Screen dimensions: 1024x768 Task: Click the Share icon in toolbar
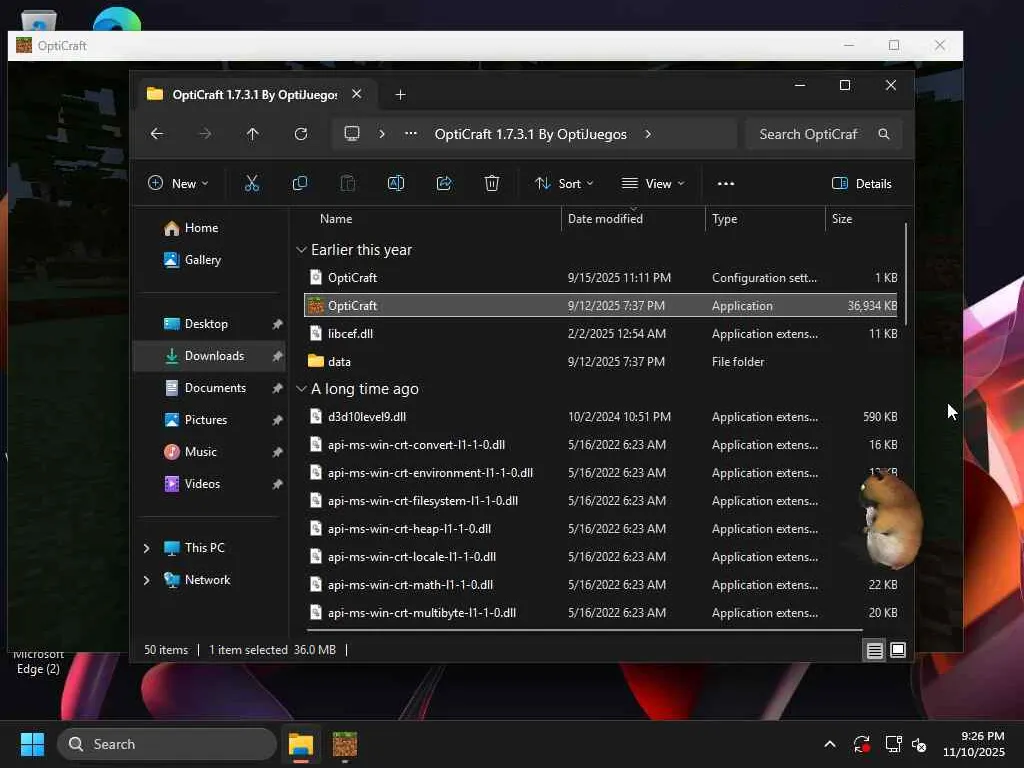click(x=444, y=184)
